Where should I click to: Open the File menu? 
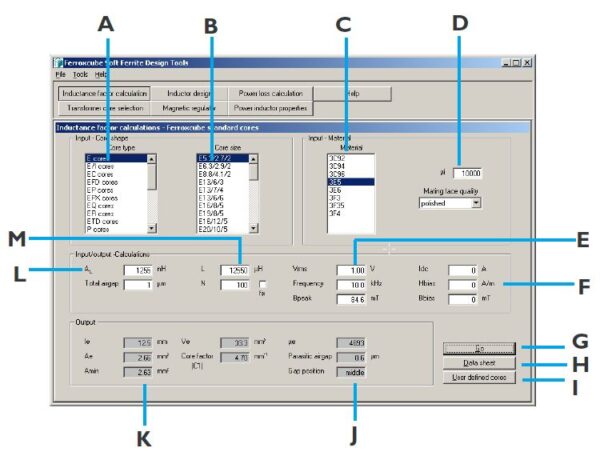60,75
